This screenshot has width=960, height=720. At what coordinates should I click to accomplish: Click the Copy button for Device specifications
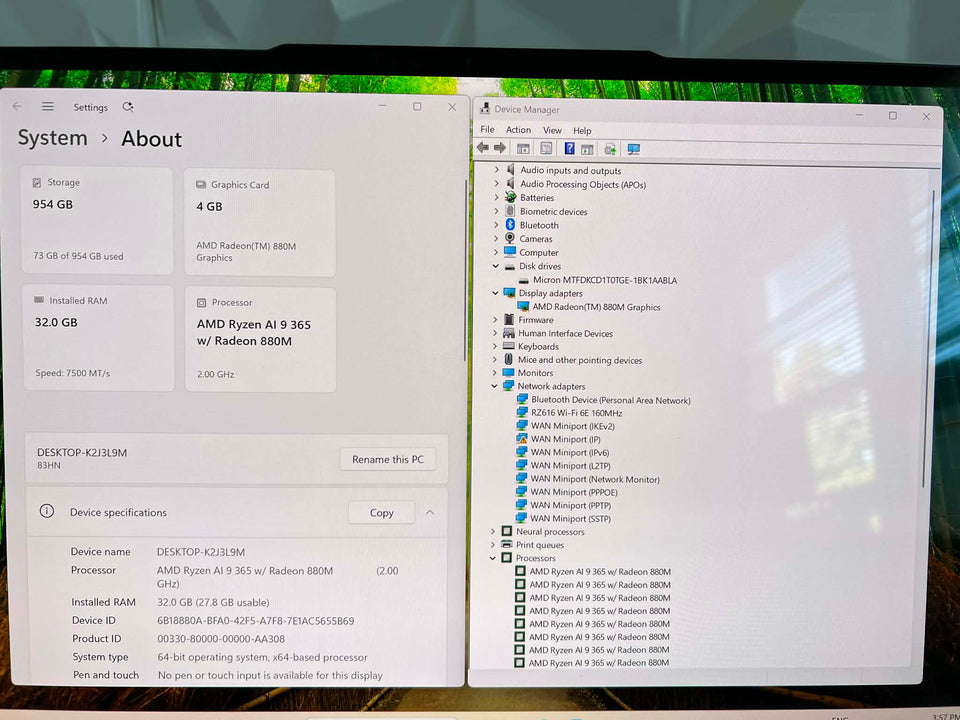pyautogui.click(x=381, y=513)
